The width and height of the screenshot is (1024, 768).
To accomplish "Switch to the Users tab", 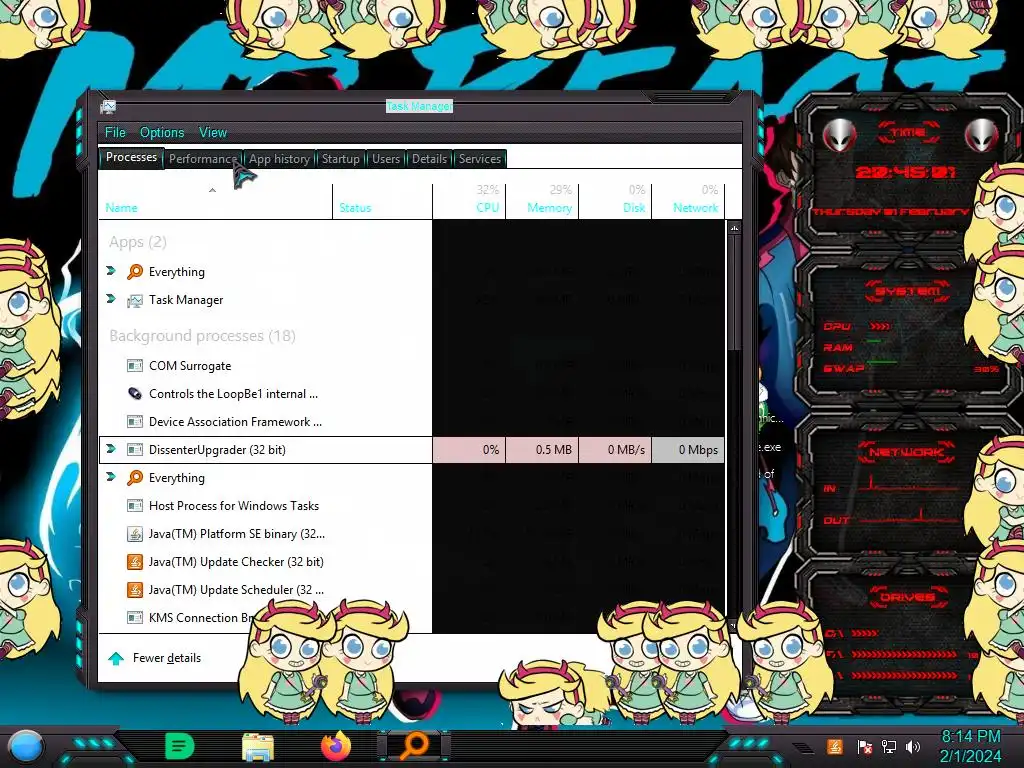I will 386,159.
